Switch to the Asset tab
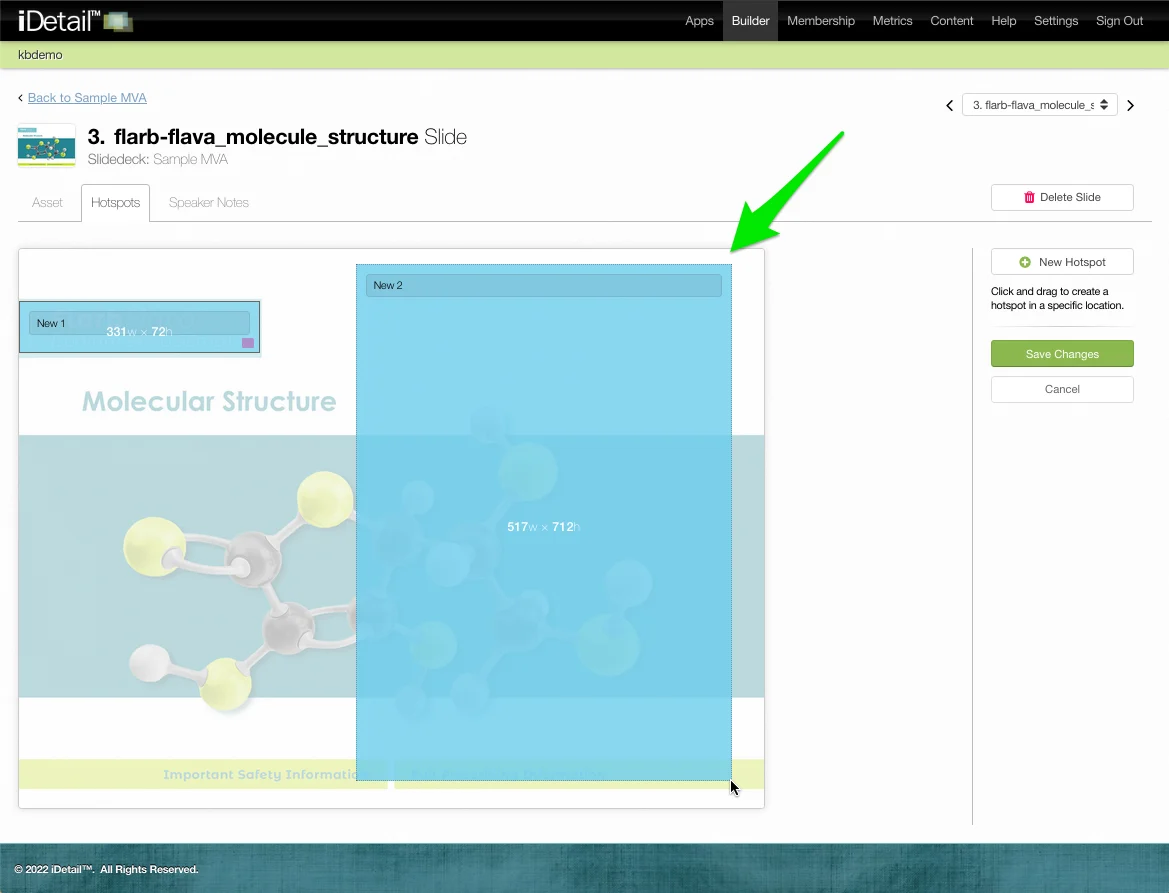Screen dimensions: 1169x893 tap(47, 203)
